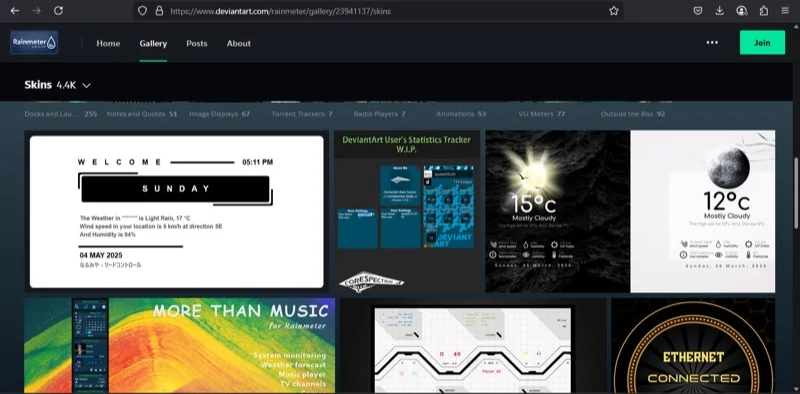Open the Notes and Quotes subfolder
Screen dimensions: 800x394
[142, 114]
